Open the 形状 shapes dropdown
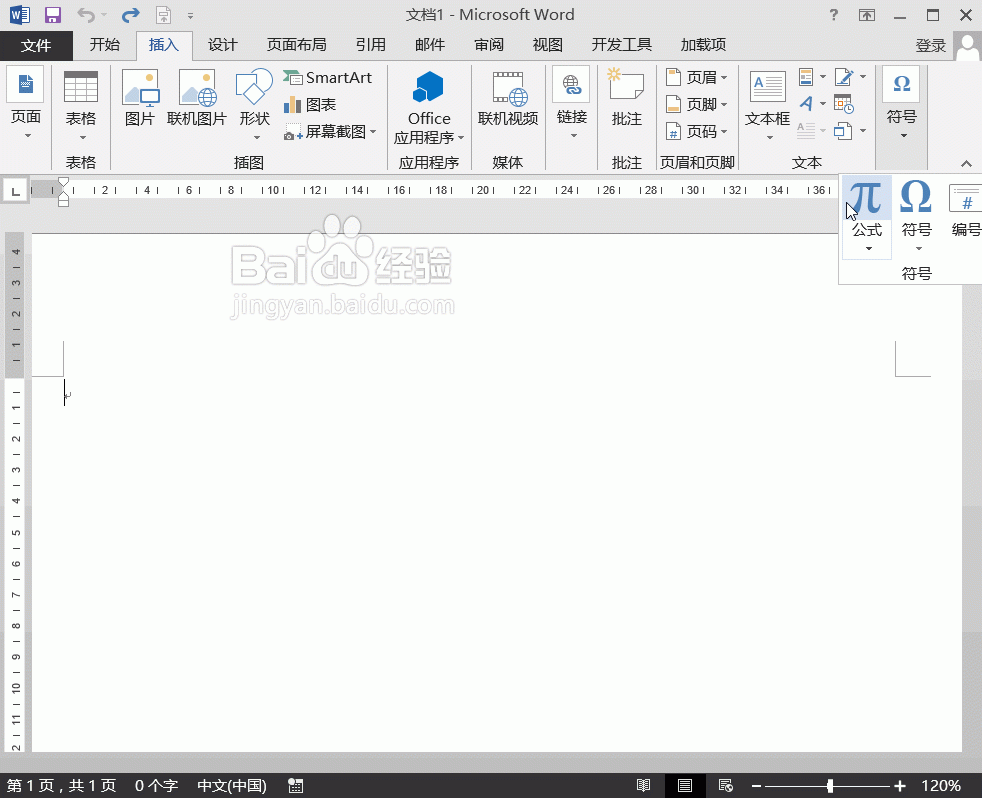The height and width of the screenshot is (798, 982). coord(254,105)
